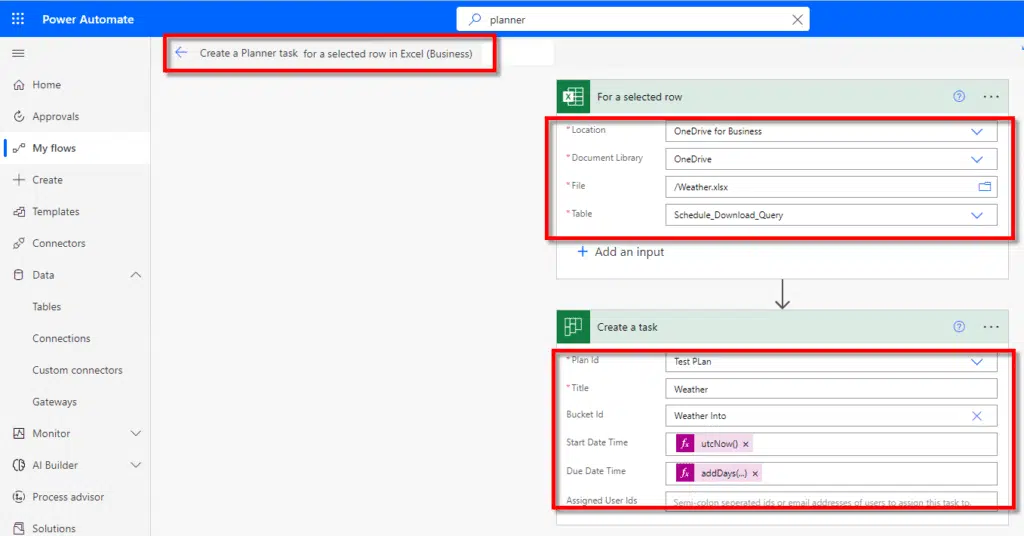
Task: Click the Assigned User Ids field
Action: pos(830,502)
